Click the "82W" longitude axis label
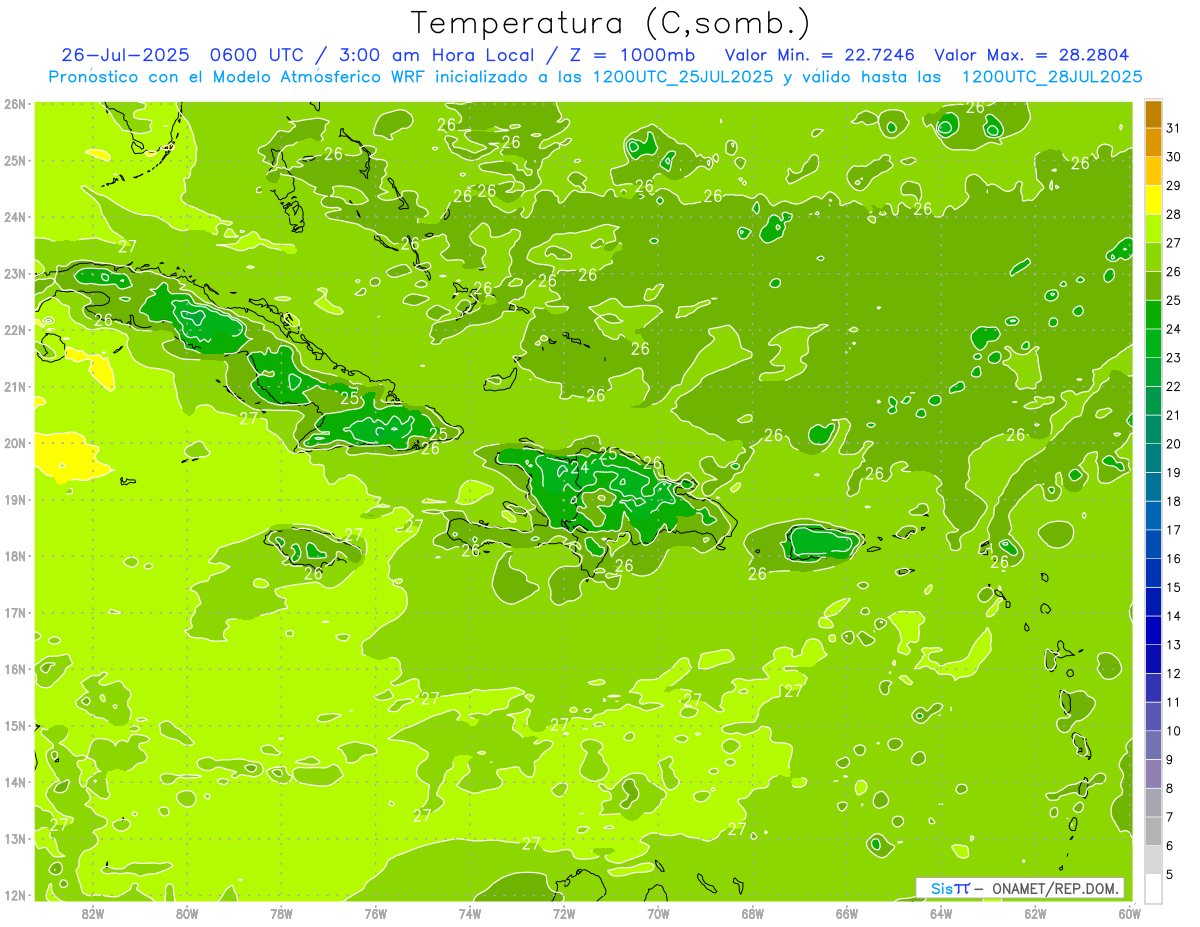Image resolution: width=1200 pixels, height=927 pixels. pos(92,913)
